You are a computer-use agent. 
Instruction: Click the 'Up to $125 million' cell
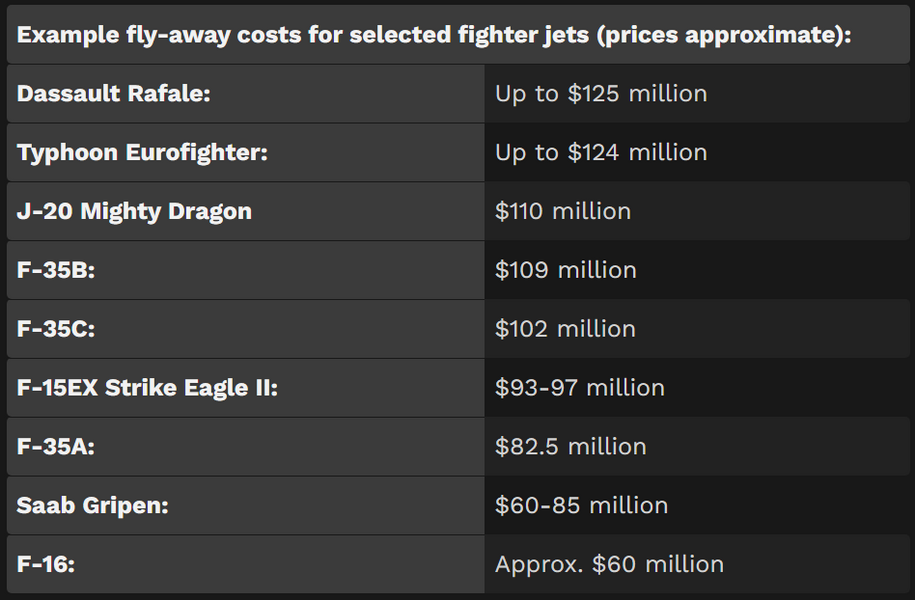click(x=697, y=93)
